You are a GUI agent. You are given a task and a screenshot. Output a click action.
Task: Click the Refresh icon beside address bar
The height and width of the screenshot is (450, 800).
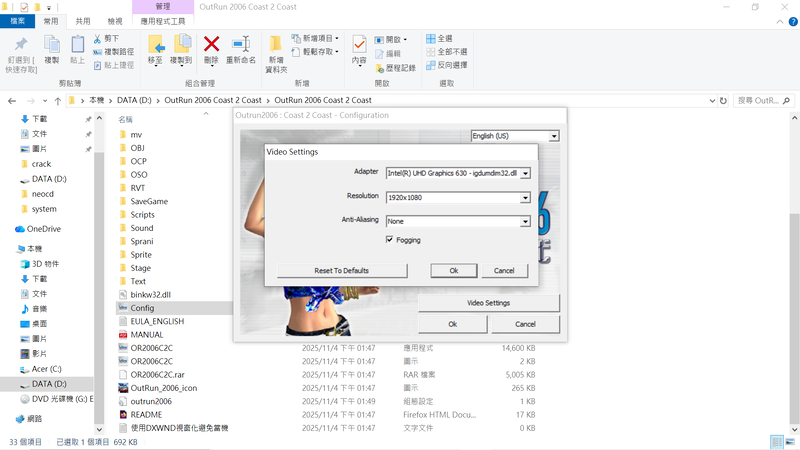point(723,101)
